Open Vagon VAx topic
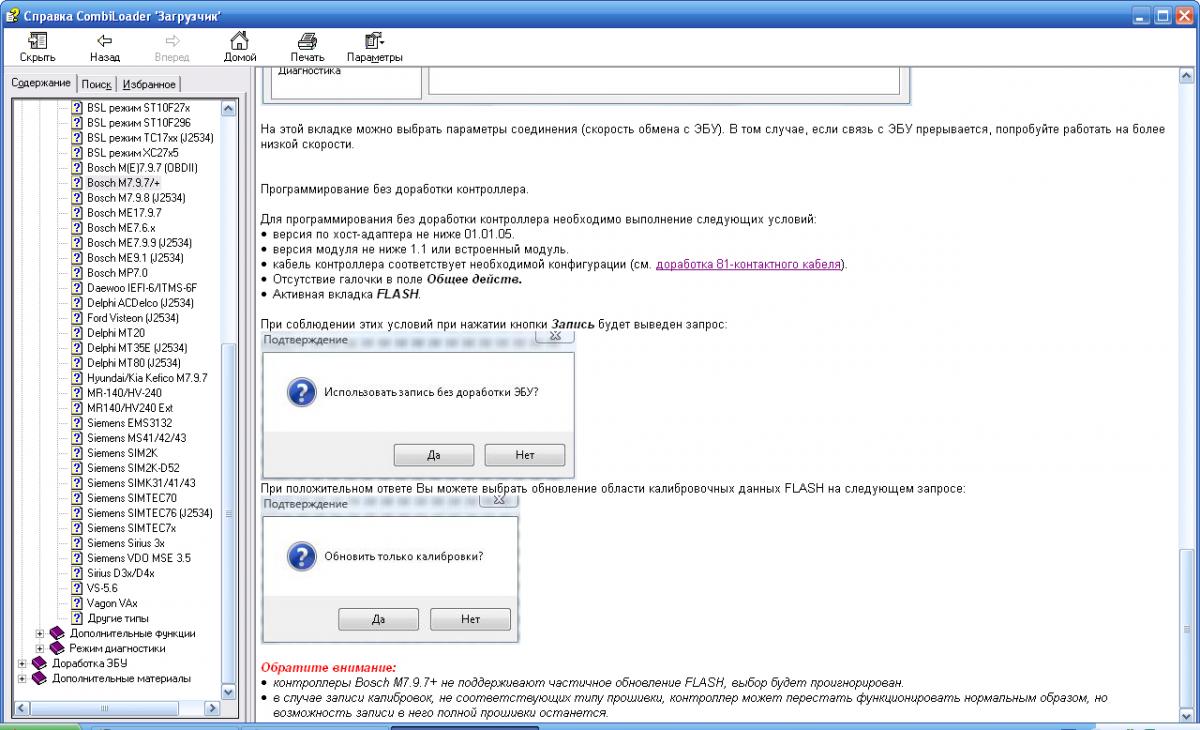Screen dimensions: 1200x730 tap(112, 602)
